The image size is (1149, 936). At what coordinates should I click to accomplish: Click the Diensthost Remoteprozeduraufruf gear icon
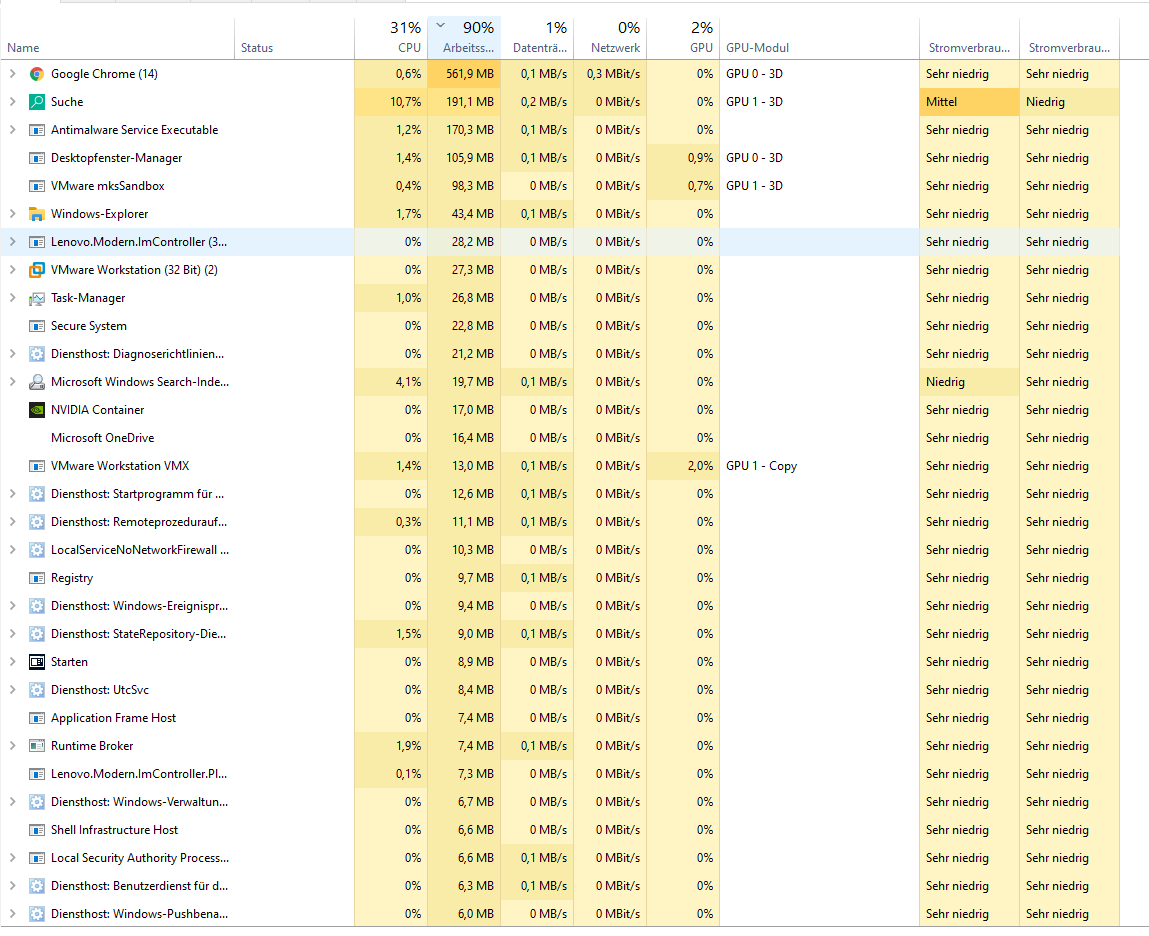37,522
